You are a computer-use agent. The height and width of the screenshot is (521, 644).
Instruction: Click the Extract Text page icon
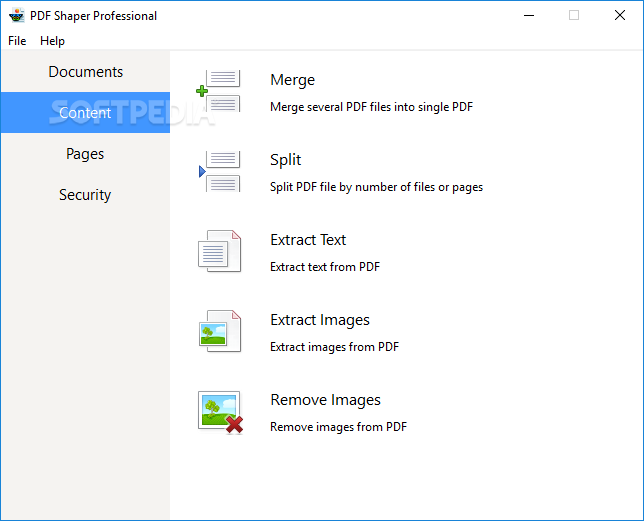click(219, 251)
